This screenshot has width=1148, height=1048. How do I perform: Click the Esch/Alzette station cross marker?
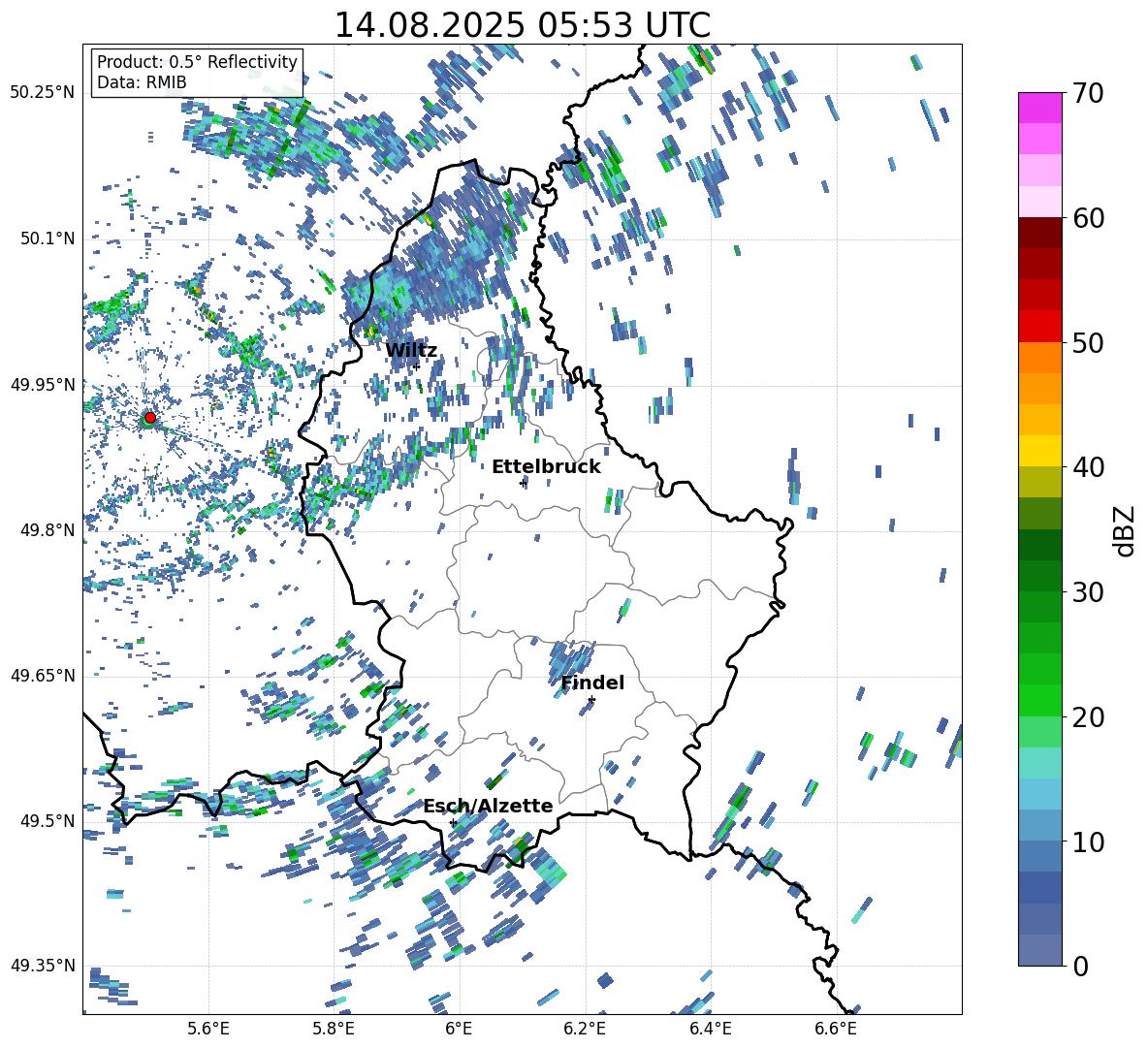click(453, 822)
